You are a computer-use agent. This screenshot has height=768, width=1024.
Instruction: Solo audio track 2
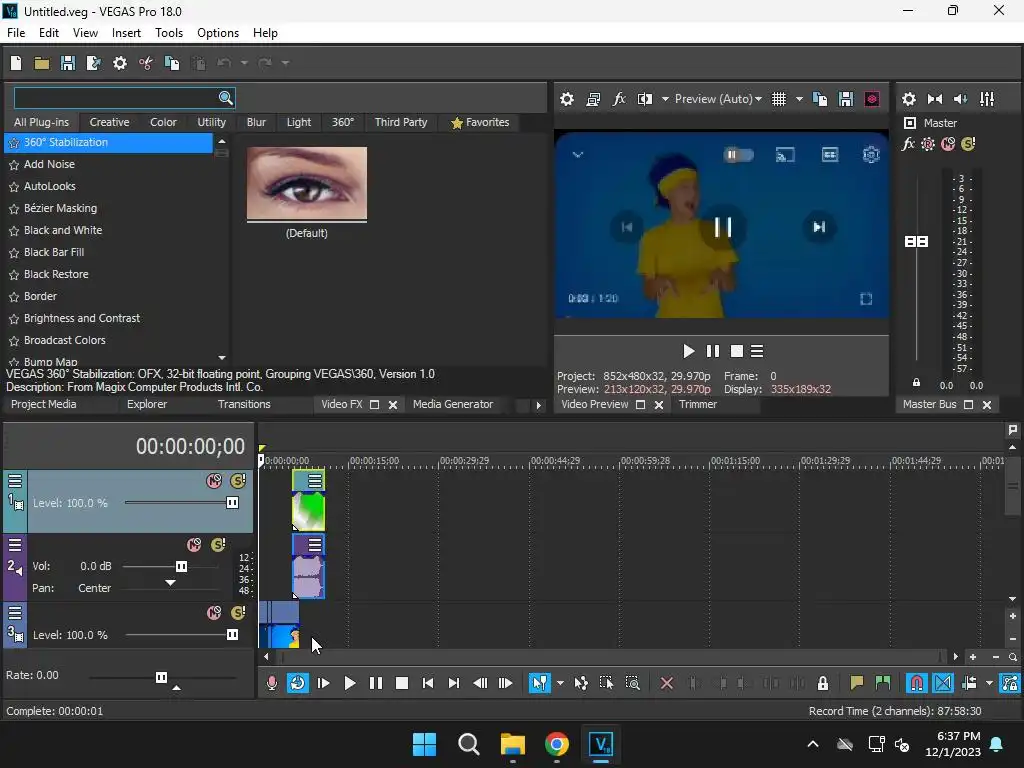(x=218, y=545)
